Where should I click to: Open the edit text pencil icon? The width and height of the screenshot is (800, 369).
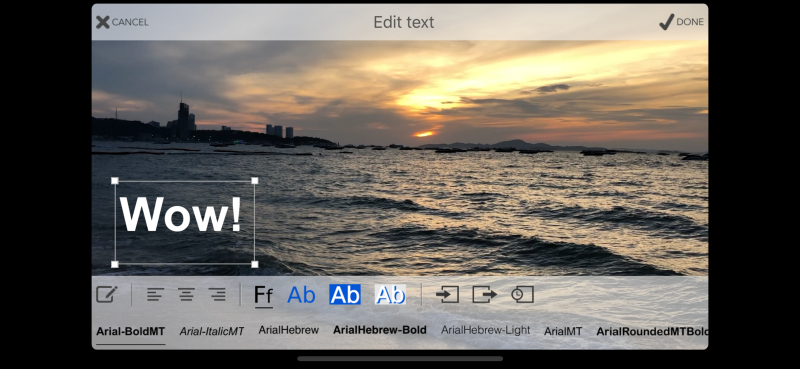tap(107, 294)
